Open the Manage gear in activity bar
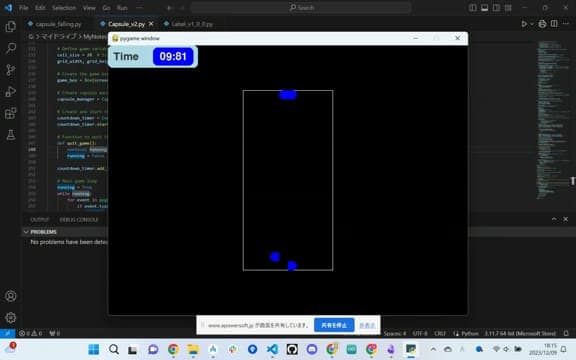Screen dimensions: 576x360 (x=11, y=317)
